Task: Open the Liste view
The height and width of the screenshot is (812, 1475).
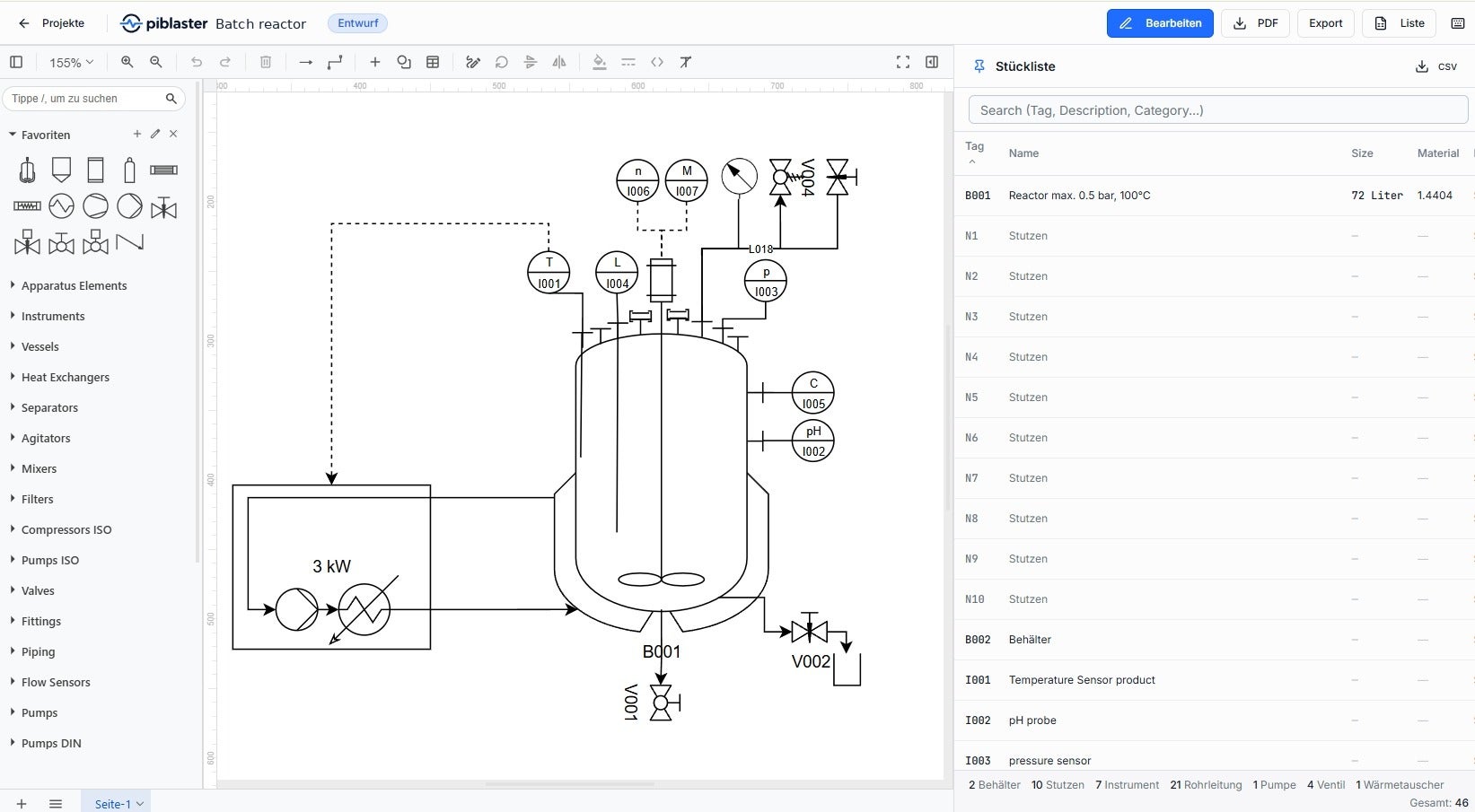Action: click(1400, 23)
